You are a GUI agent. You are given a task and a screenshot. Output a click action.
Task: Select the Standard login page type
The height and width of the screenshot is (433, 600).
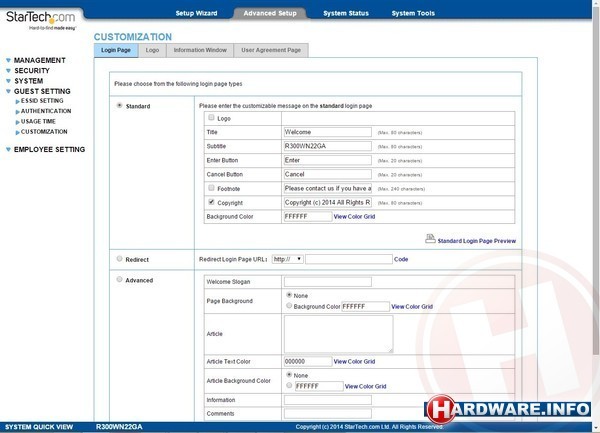coord(119,105)
